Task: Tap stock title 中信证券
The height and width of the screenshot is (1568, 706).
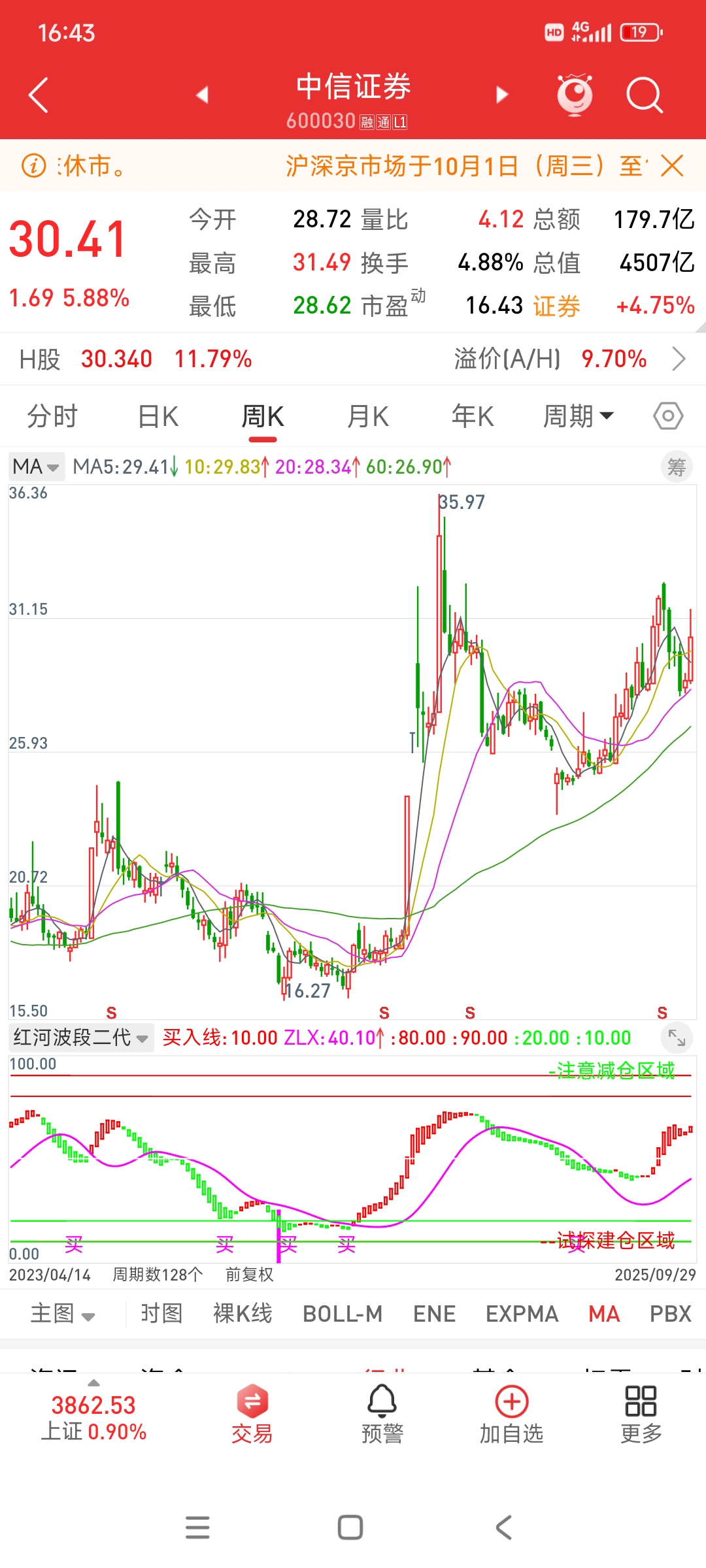Action: pos(353,87)
